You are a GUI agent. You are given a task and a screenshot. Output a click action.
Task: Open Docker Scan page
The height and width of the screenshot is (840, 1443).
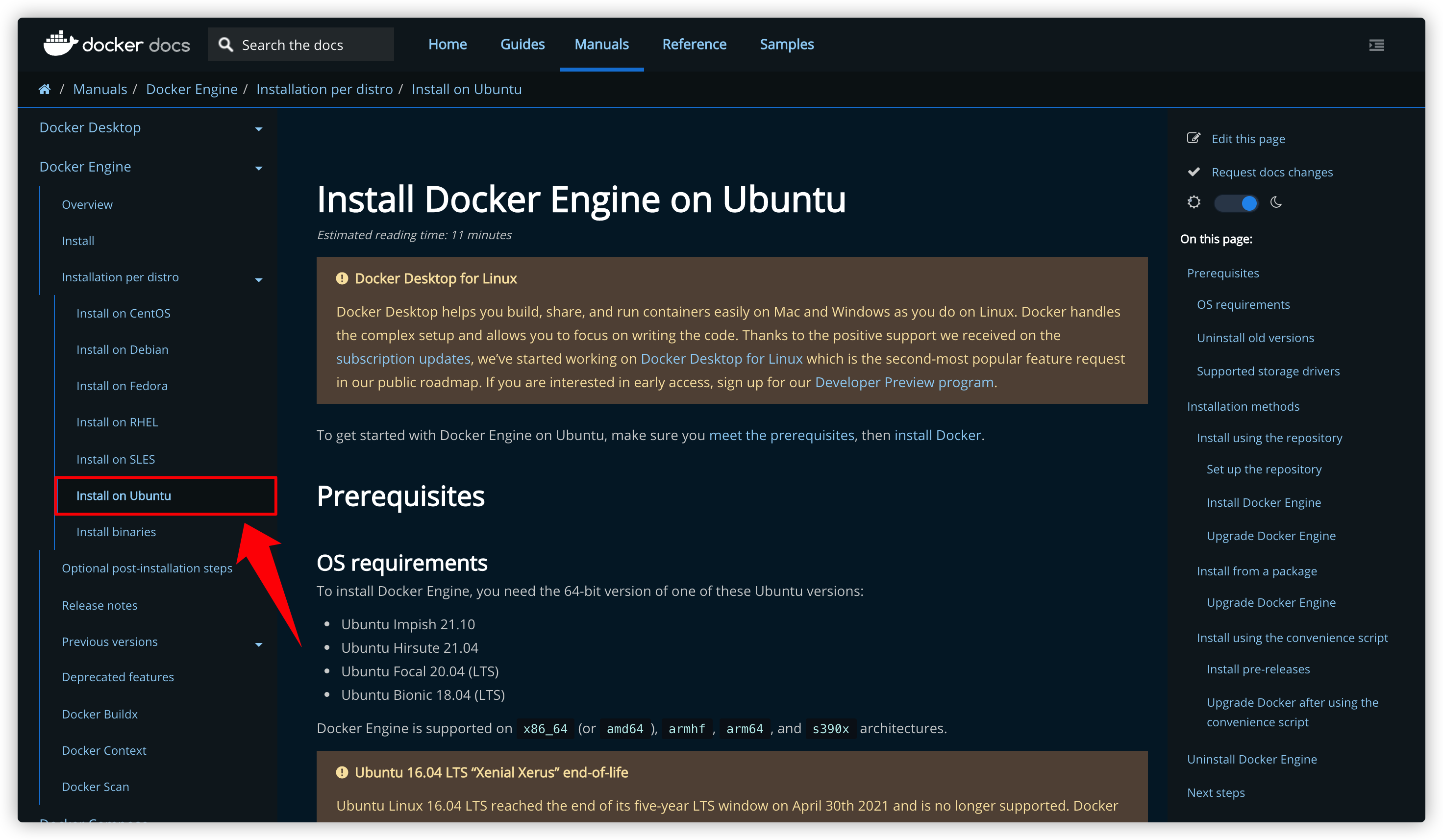pyautogui.click(x=96, y=787)
